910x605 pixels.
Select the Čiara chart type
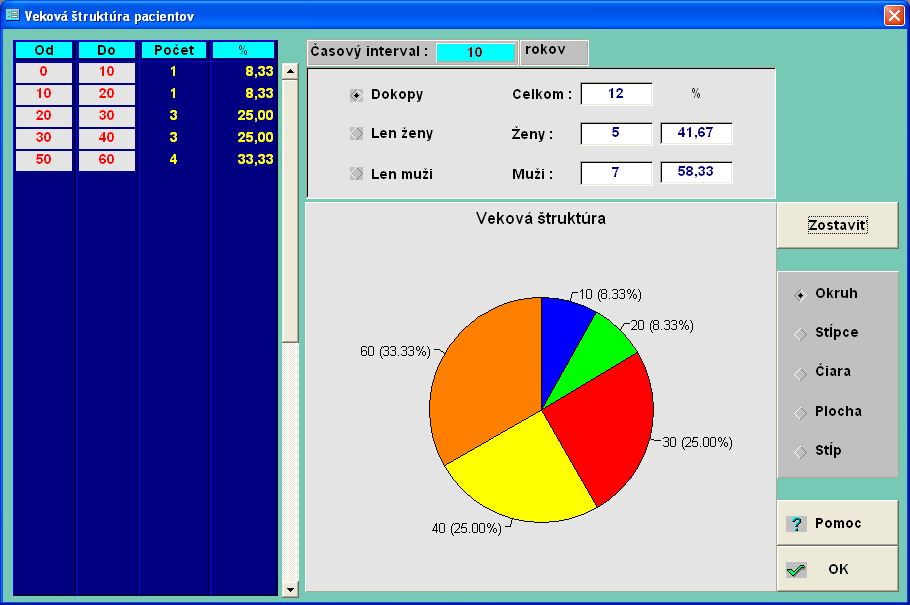800,372
